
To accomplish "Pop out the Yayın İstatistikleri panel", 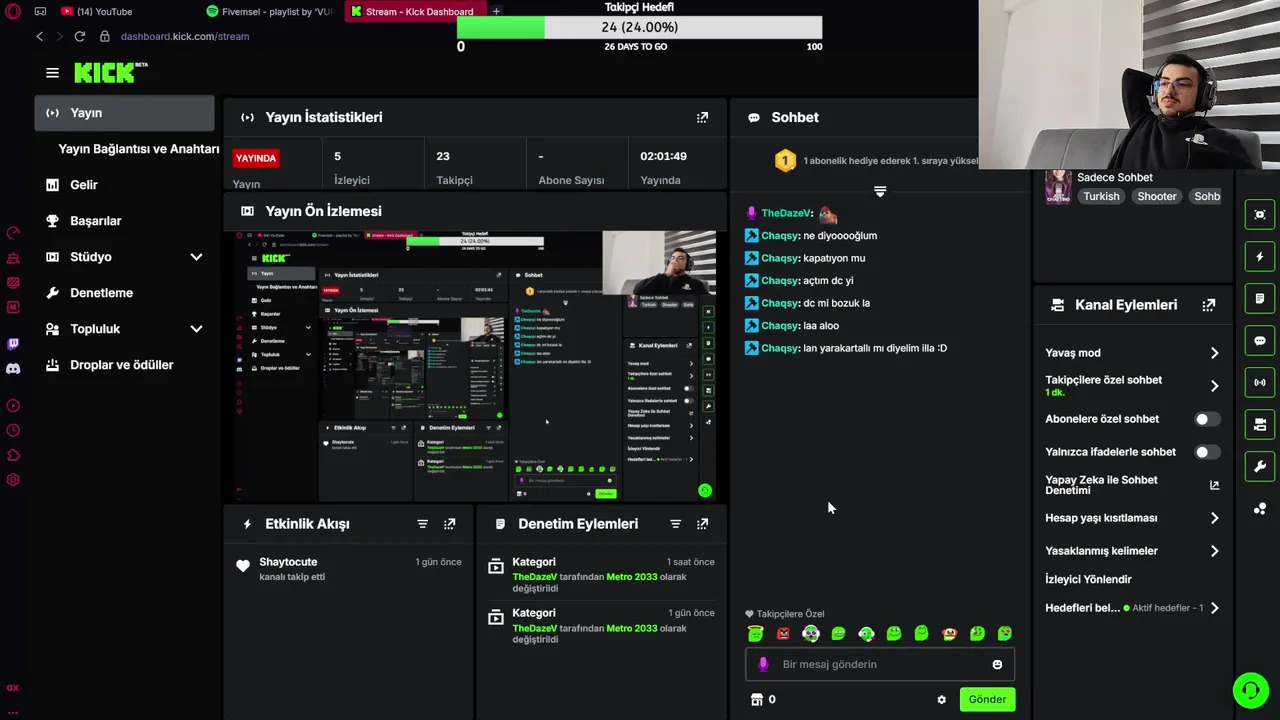I will 702,117.
